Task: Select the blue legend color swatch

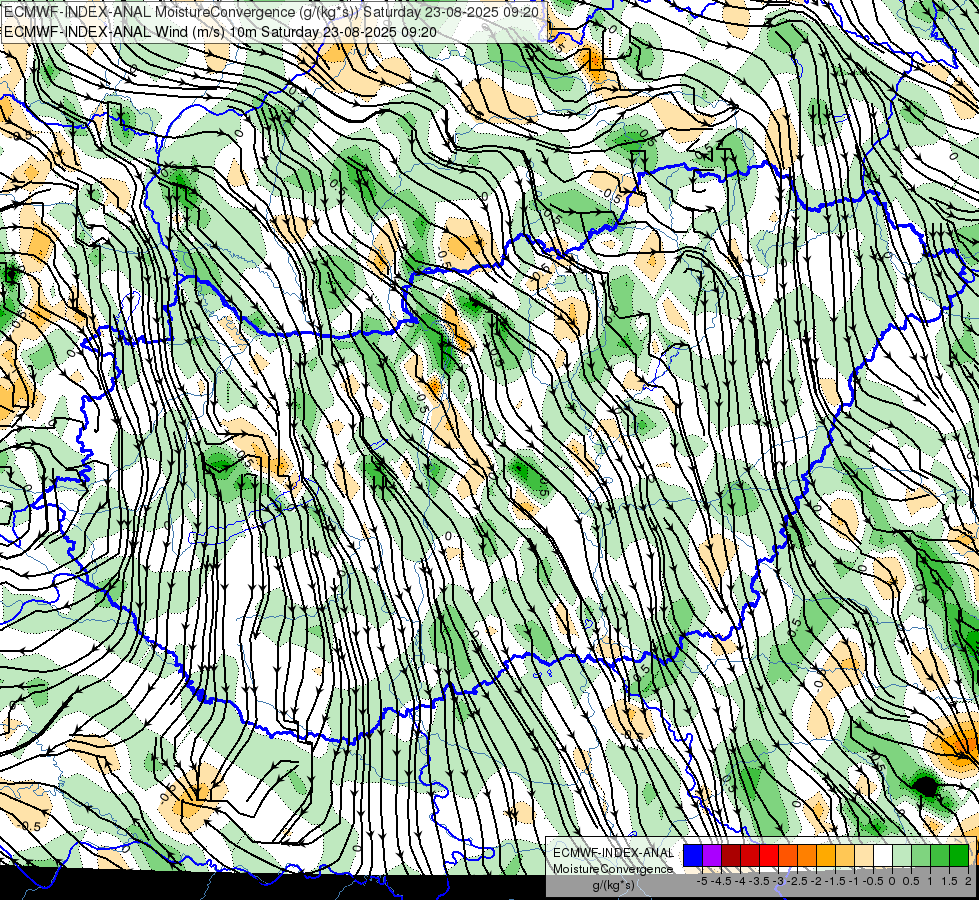Action: pyautogui.click(x=693, y=855)
